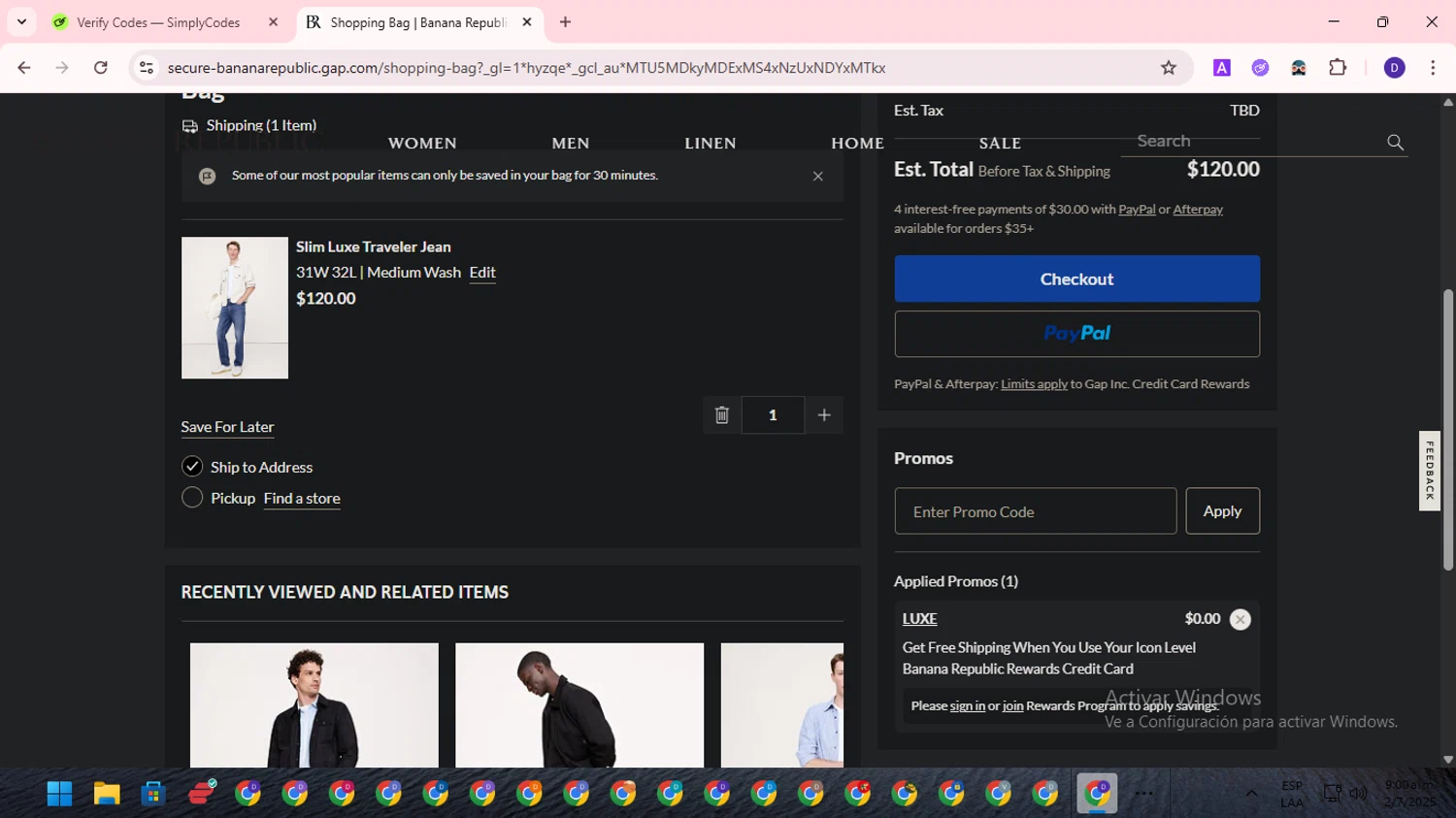Dismiss the 30 minutes bag notice
The height and width of the screenshot is (818, 1456).
click(x=818, y=176)
